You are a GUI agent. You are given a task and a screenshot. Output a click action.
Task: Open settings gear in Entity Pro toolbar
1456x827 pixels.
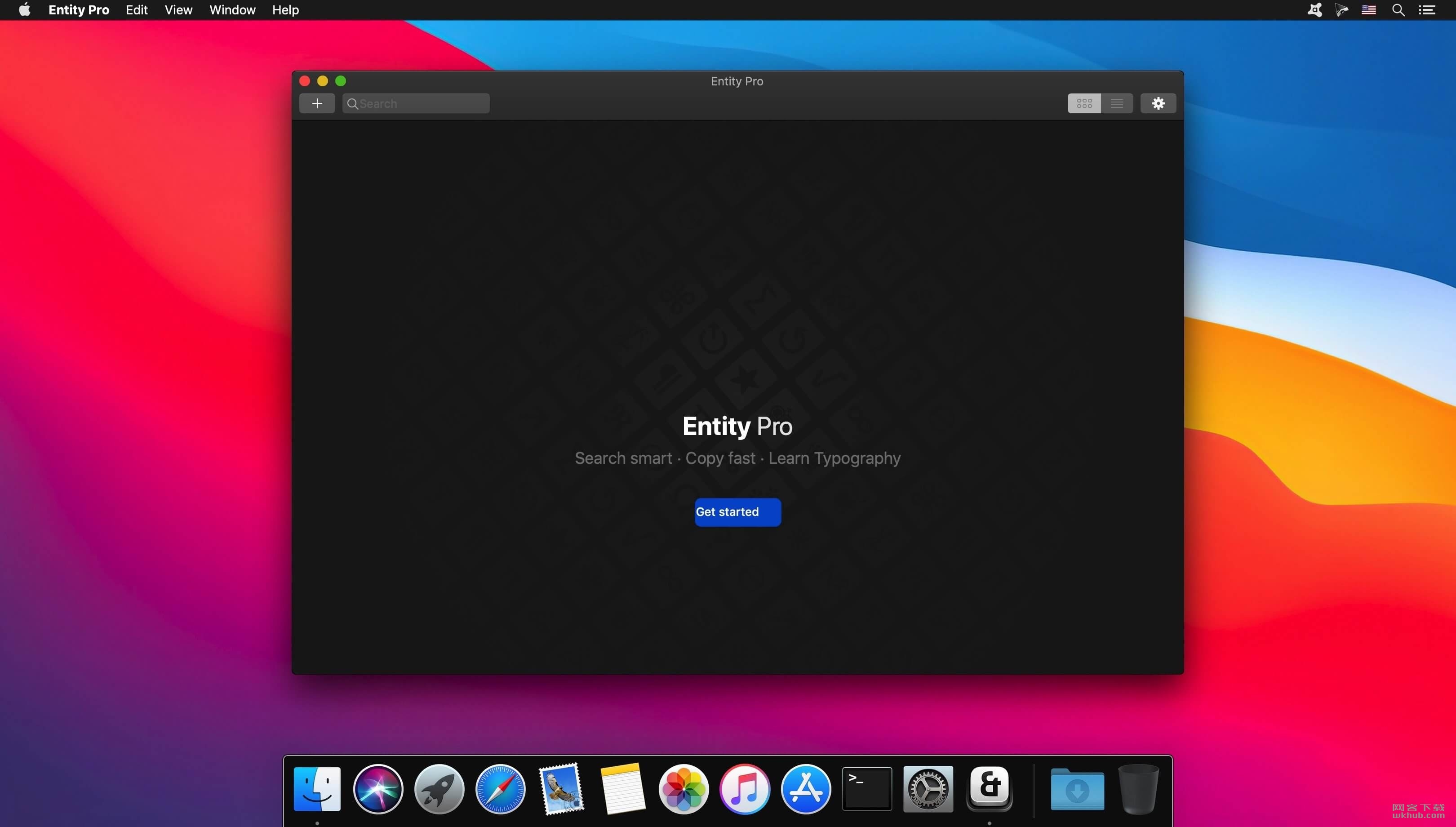[1159, 103]
